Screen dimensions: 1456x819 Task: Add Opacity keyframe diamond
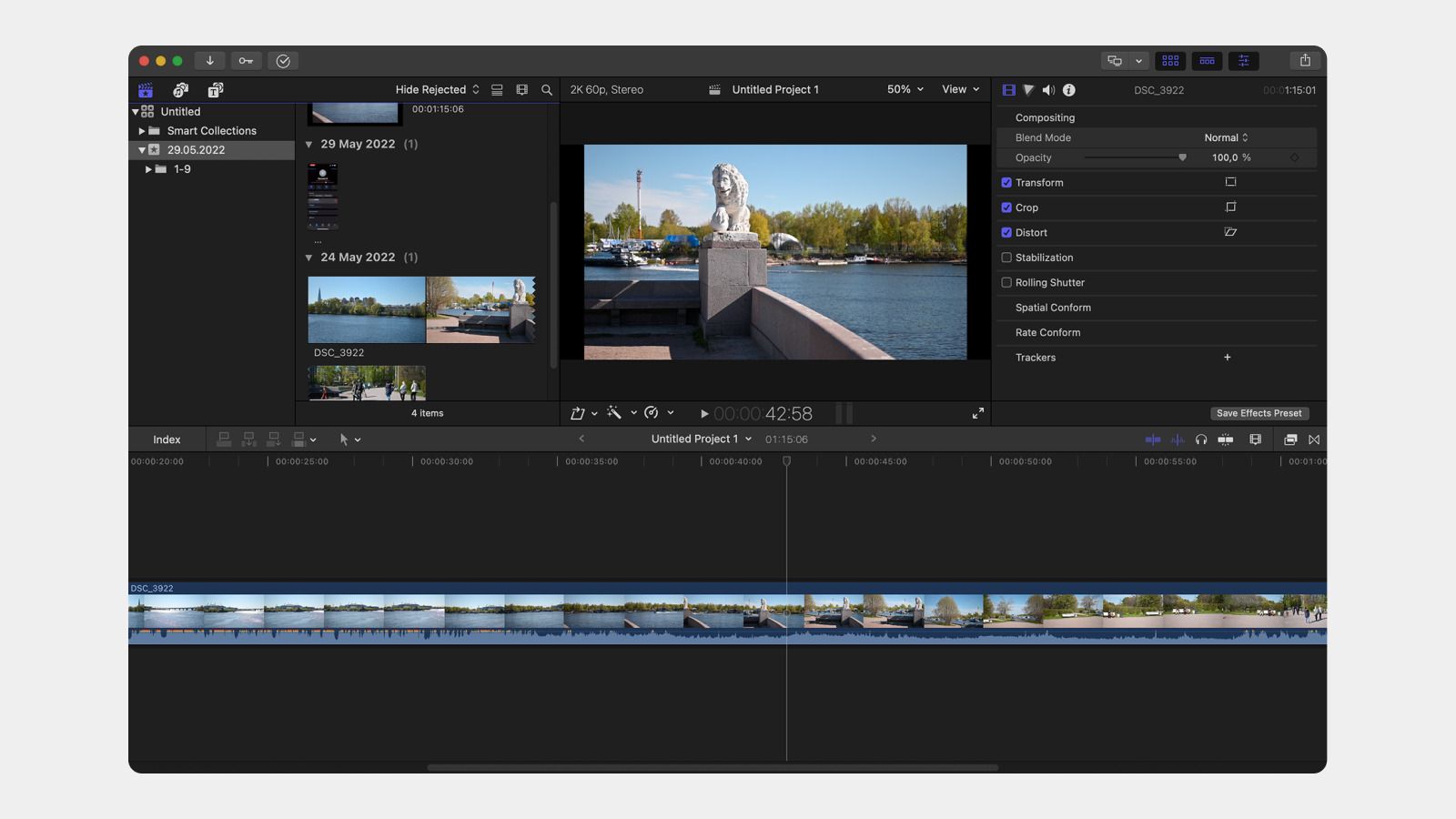click(x=1294, y=157)
